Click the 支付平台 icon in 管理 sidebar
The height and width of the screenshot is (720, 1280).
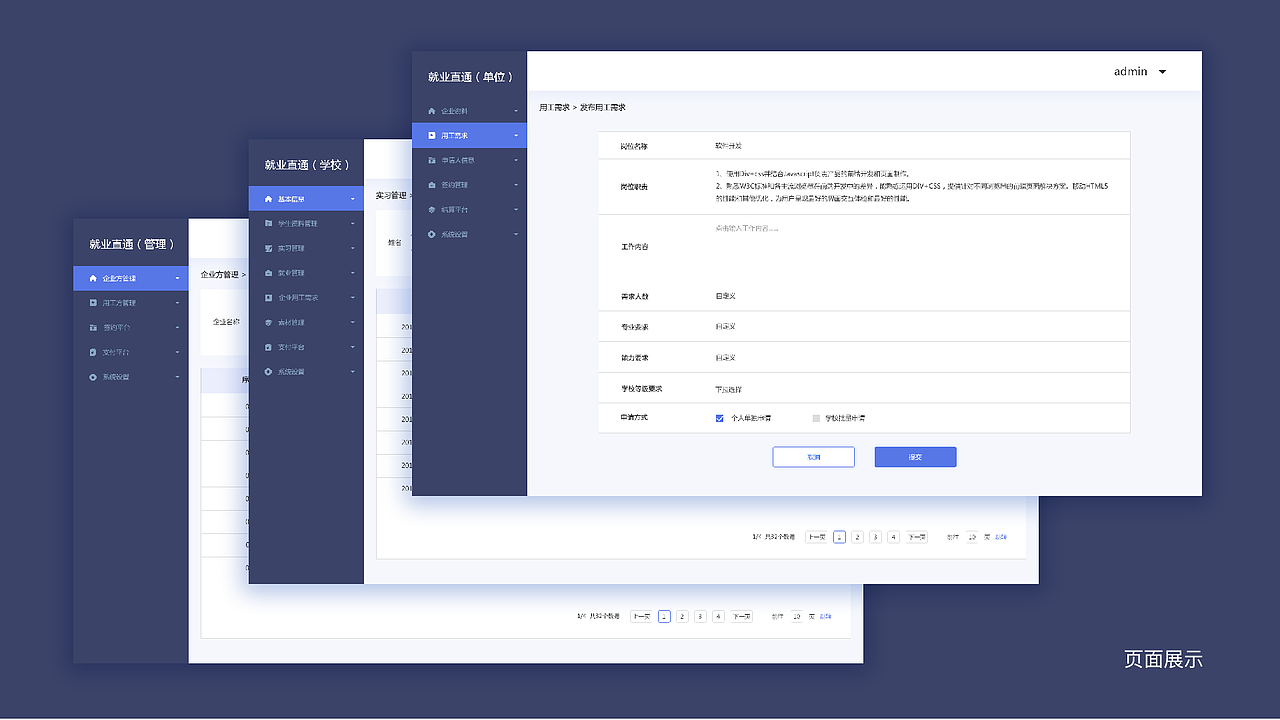pyautogui.click(x=93, y=352)
